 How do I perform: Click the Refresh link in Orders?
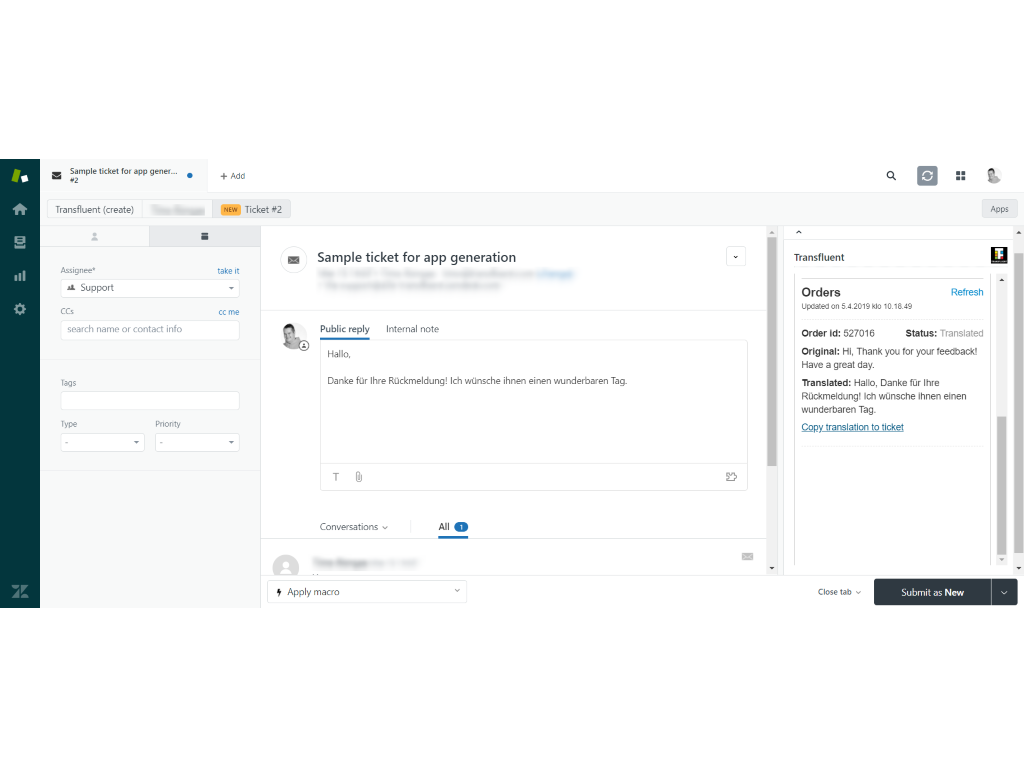pos(966,293)
